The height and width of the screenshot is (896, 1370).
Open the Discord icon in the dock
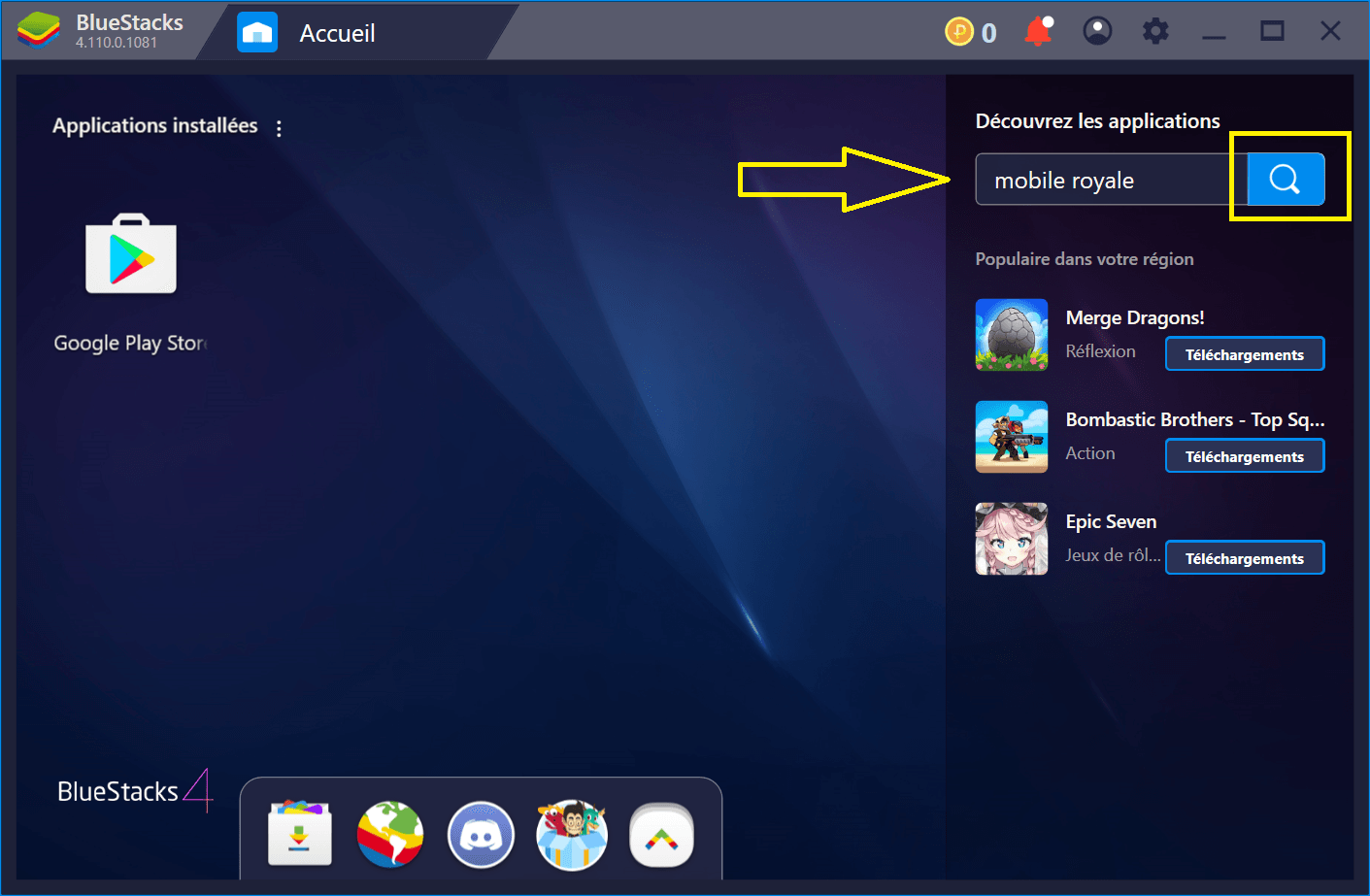point(481,835)
